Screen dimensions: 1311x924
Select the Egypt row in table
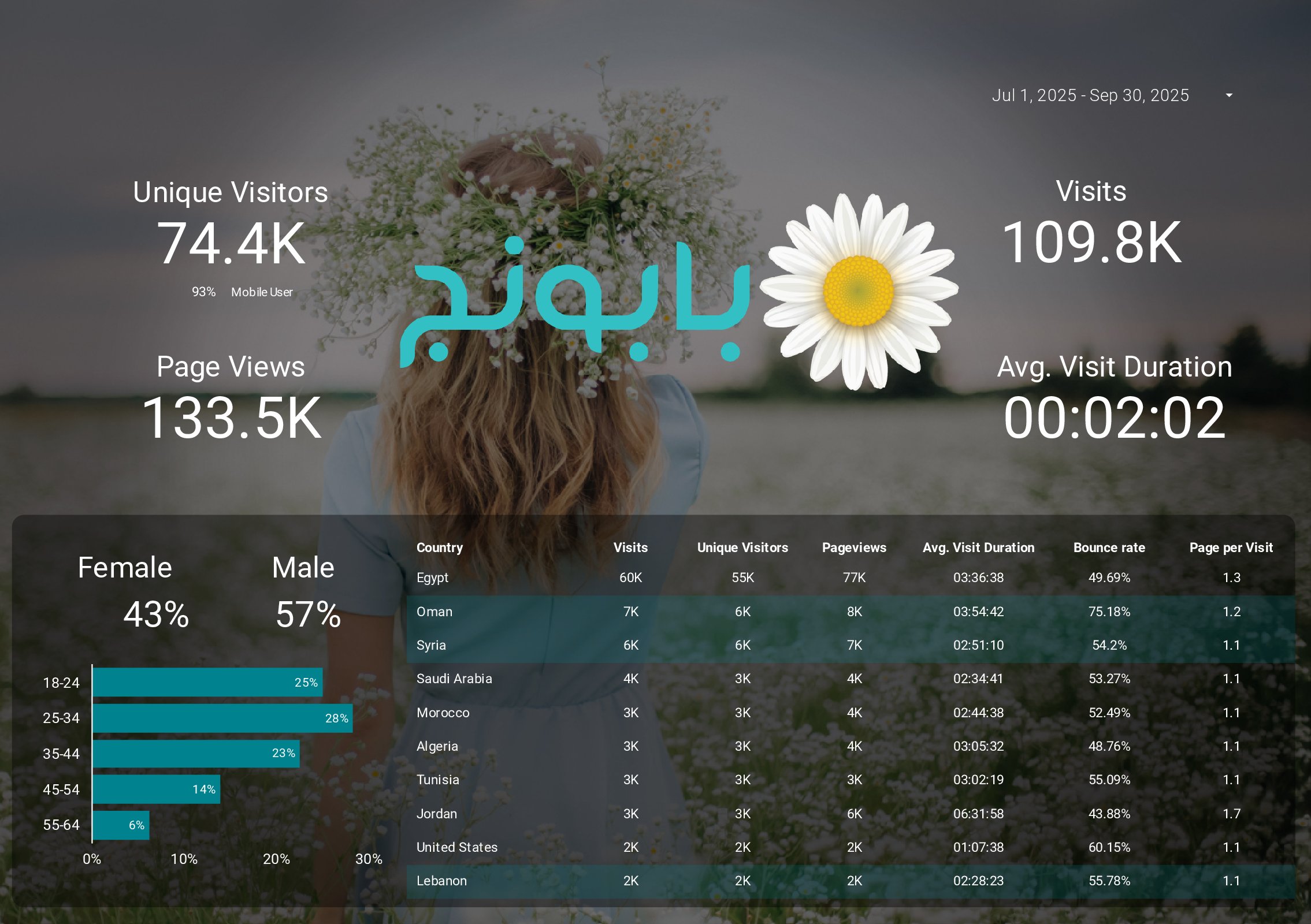click(x=432, y=577)
